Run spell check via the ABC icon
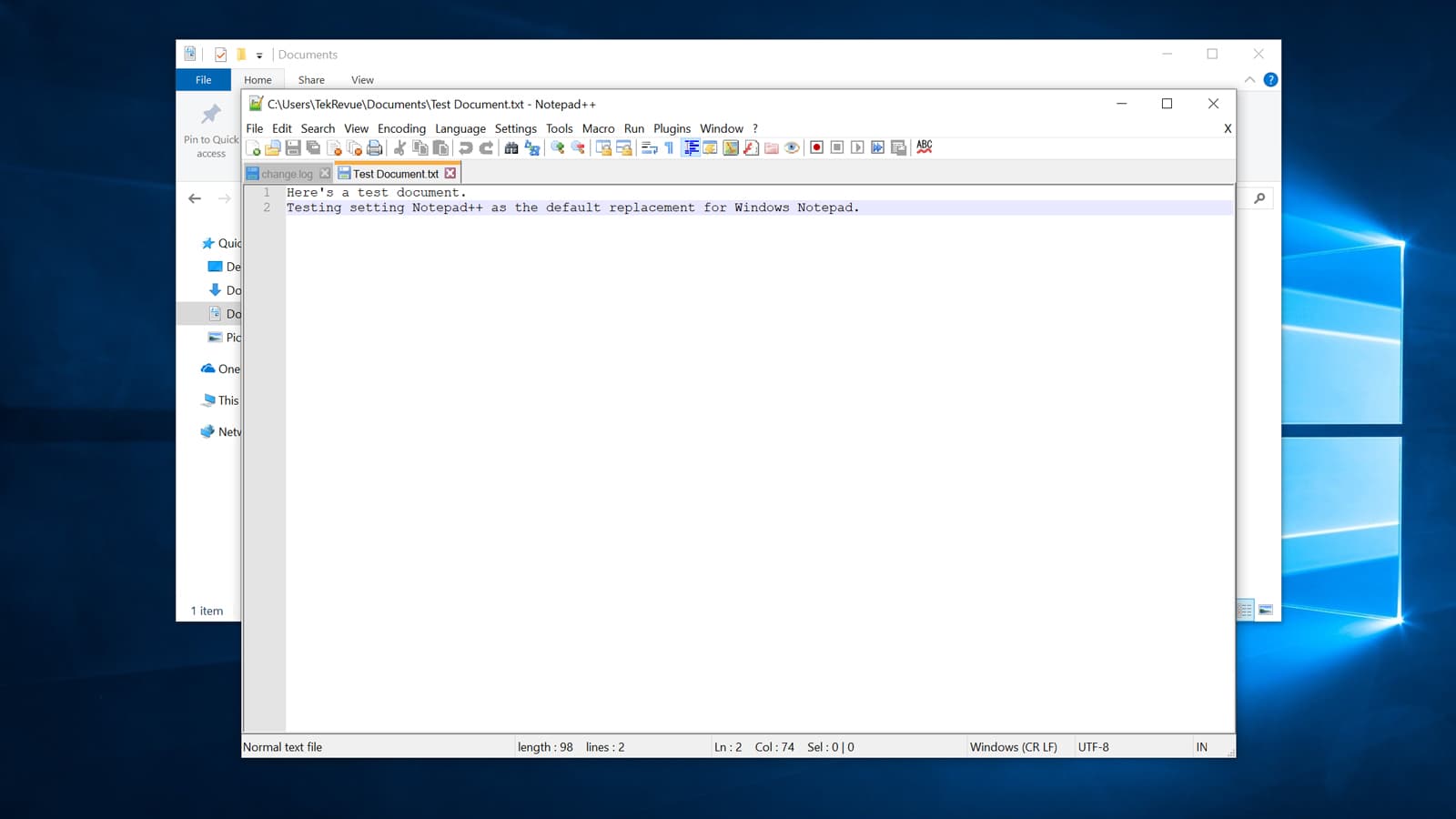1456x819 pixels. 924,147
